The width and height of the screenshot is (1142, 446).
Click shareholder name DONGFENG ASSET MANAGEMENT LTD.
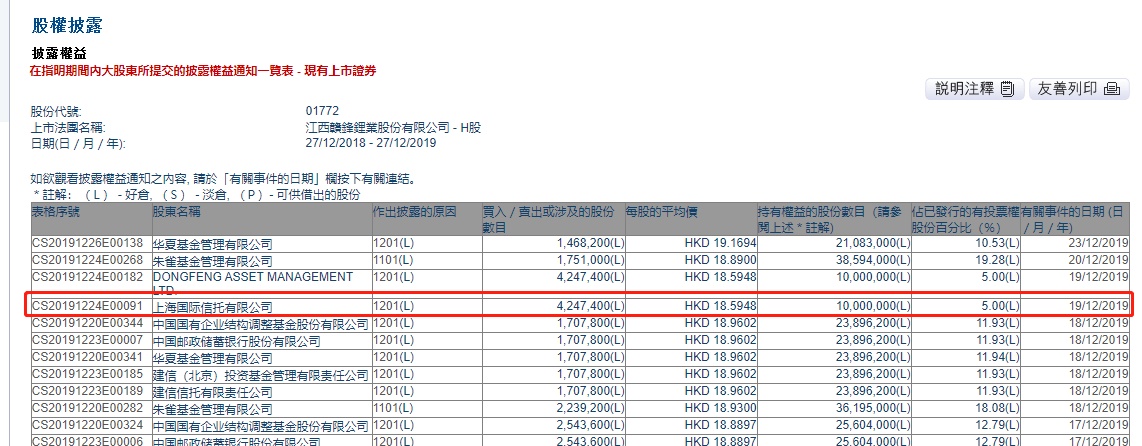coord(253,283)
